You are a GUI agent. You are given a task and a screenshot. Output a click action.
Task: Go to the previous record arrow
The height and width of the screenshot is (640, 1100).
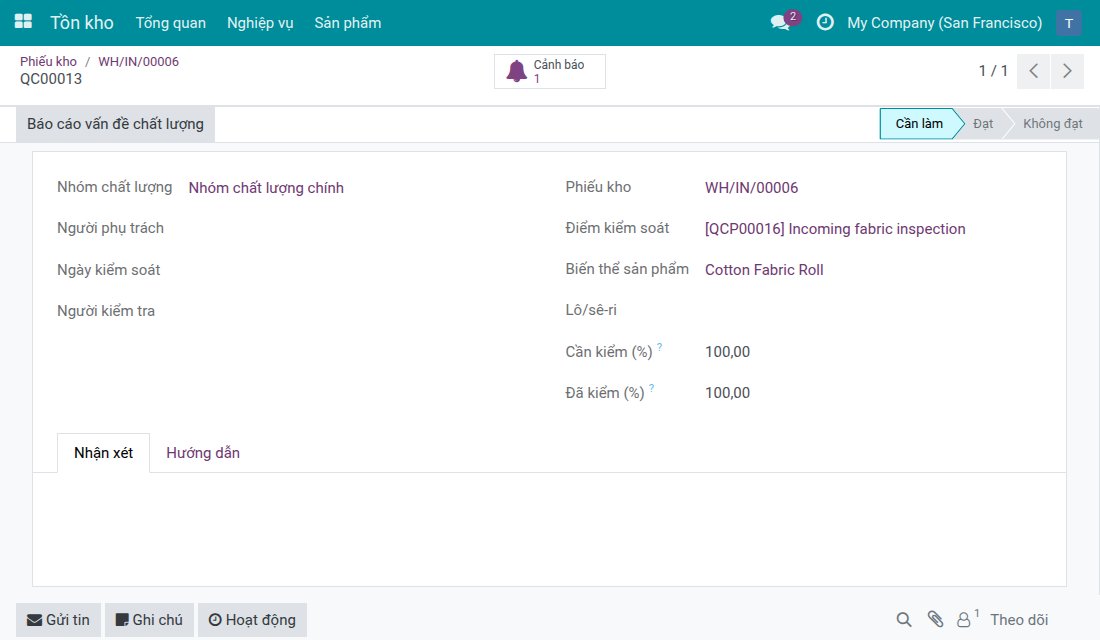(x=1033, y=71)
